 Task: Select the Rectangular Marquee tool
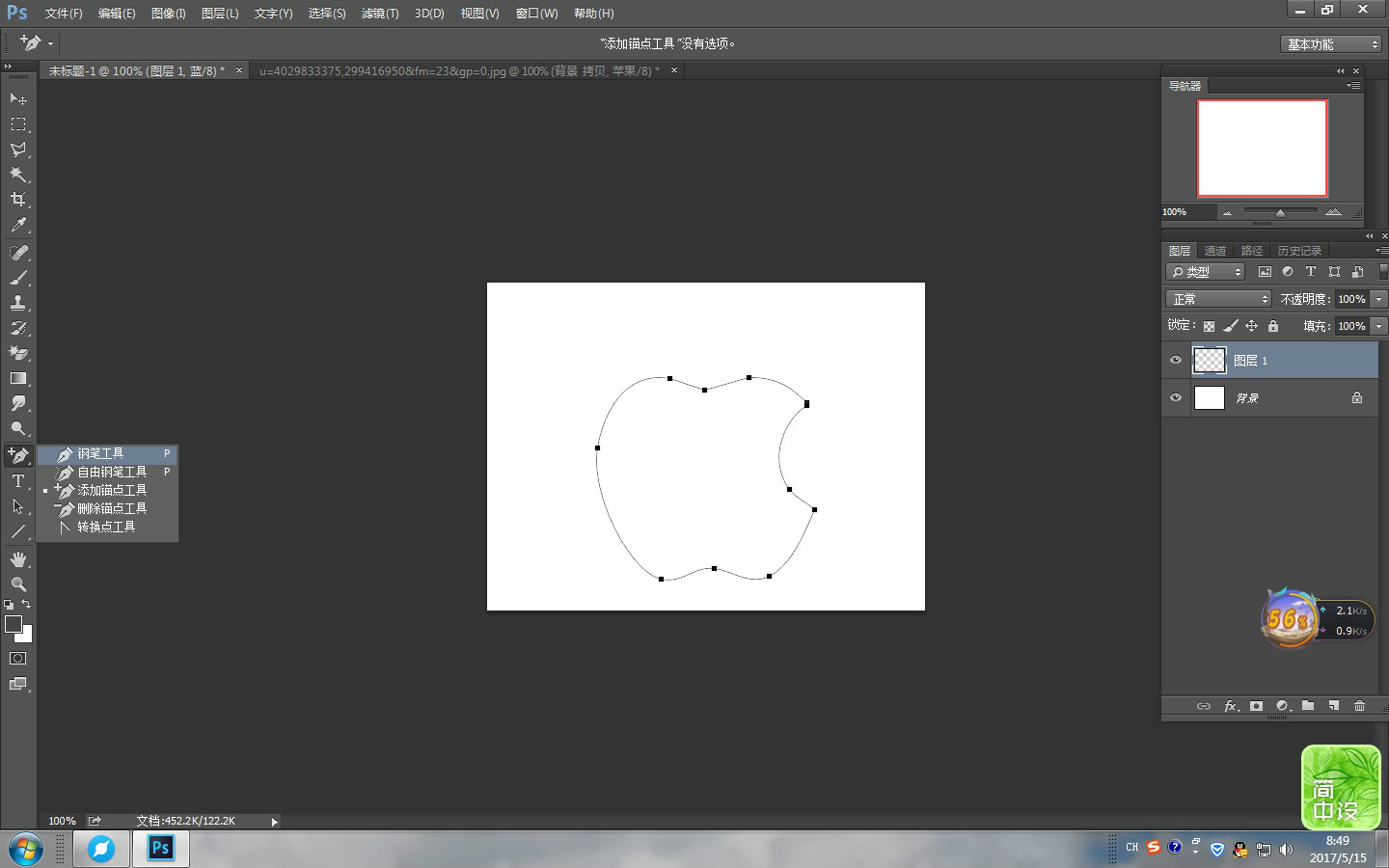point(18,124)
